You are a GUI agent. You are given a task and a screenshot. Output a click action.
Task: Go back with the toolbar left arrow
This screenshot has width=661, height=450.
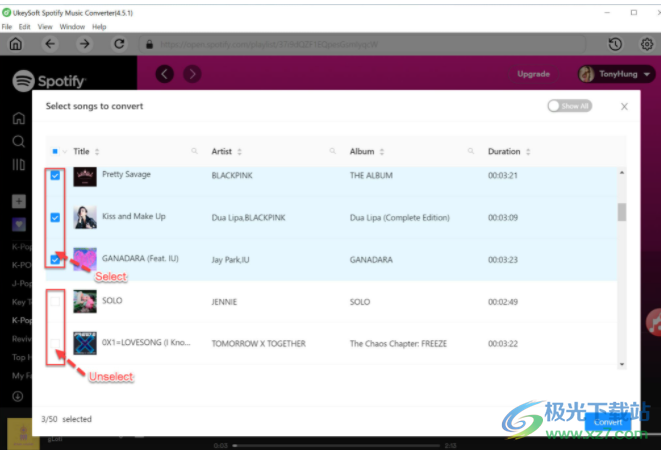[50, 44]
